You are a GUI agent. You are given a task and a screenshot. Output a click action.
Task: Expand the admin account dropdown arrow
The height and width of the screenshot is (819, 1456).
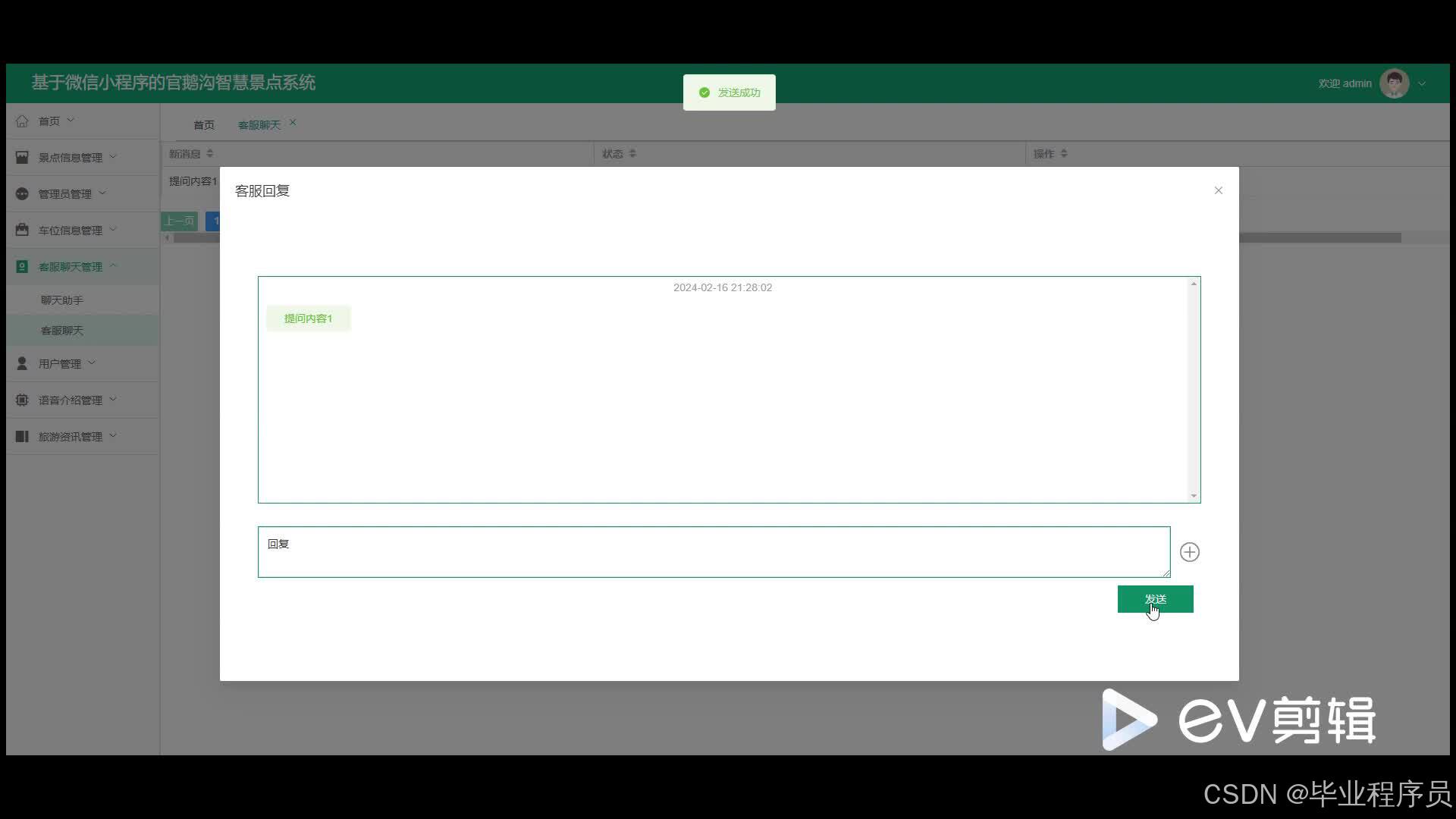pyautogui.click(x=1422, y=84)
